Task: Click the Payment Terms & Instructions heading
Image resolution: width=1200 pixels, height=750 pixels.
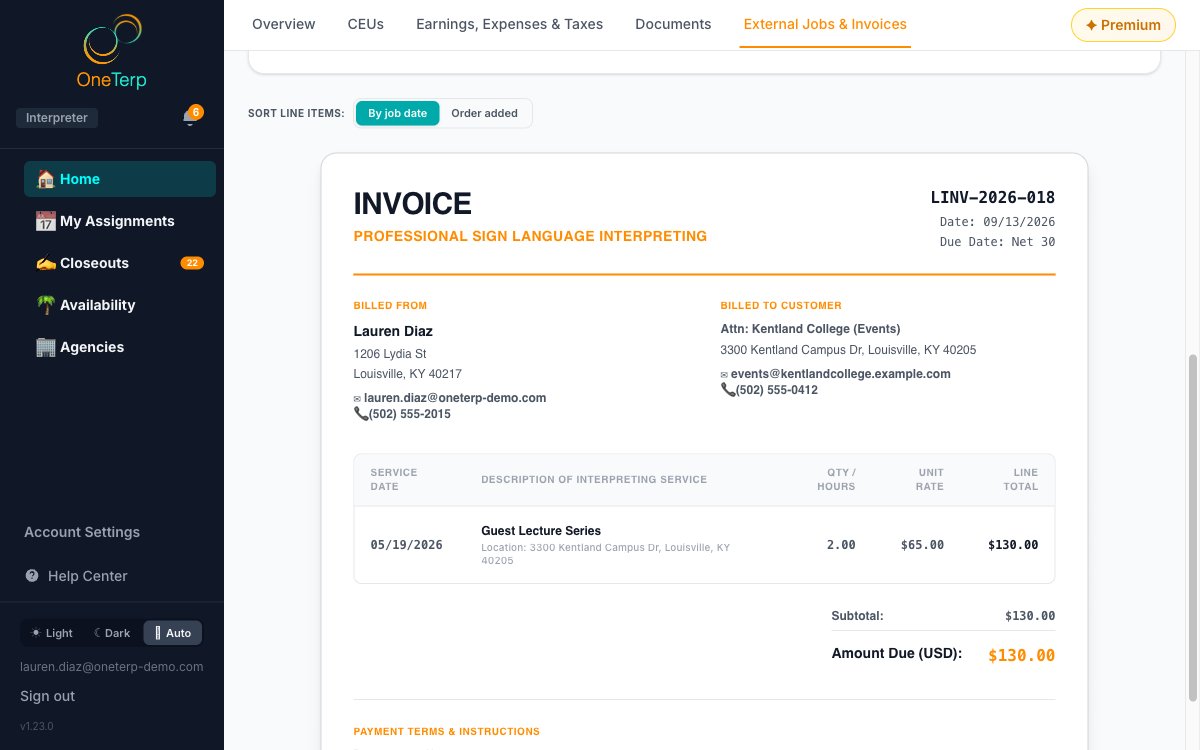Action: coord(447,732)
